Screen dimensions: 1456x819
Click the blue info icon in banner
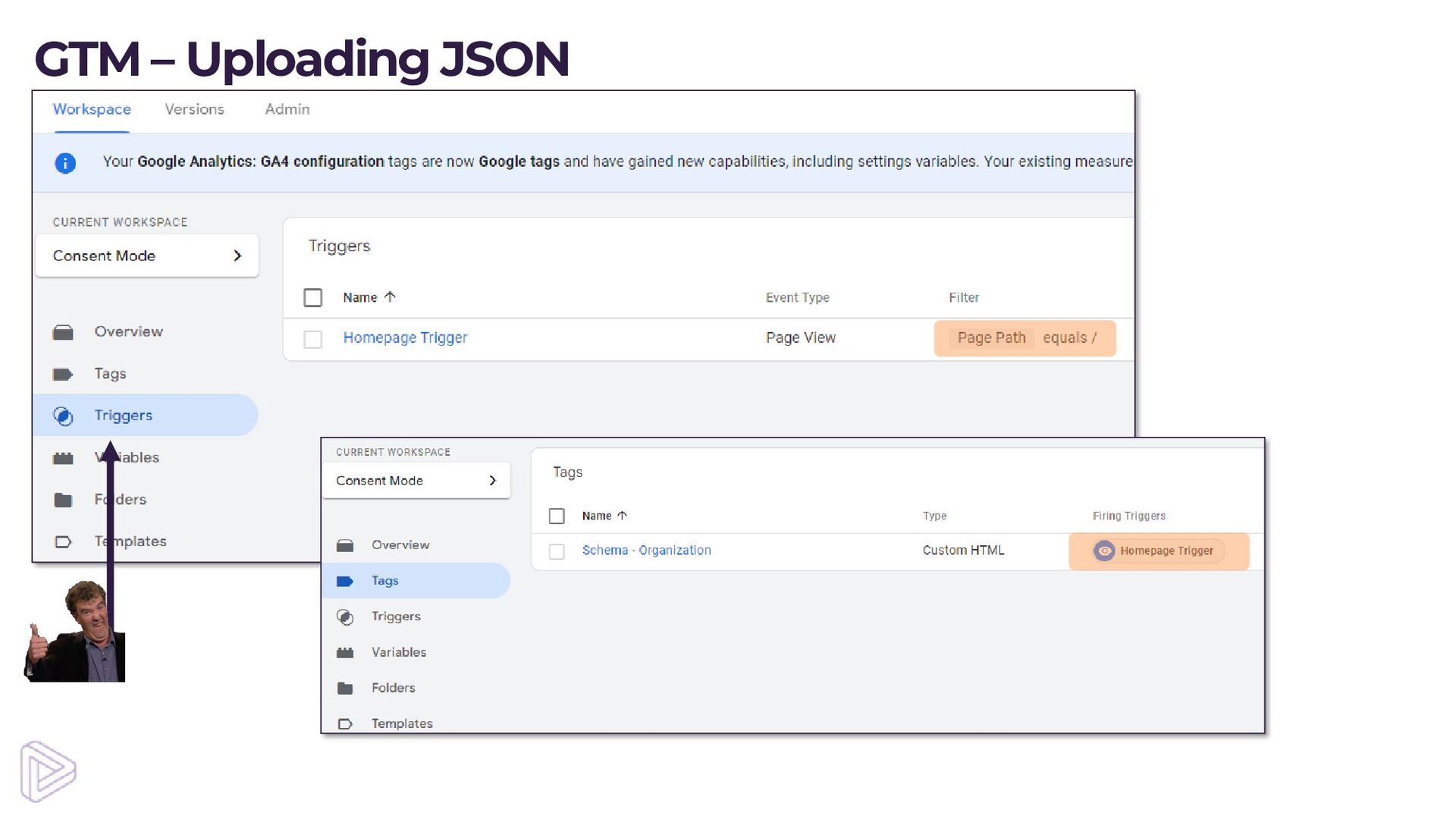[x=65, y=163]
